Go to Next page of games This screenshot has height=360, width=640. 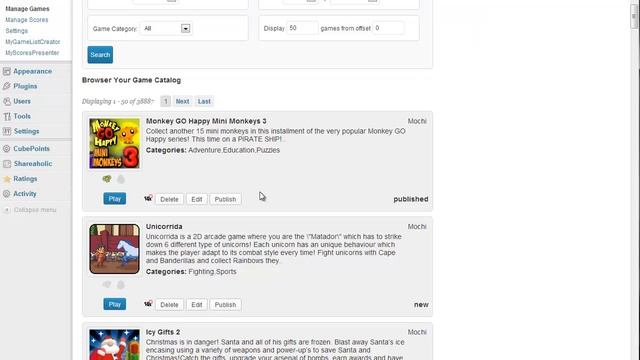(182, 101)
